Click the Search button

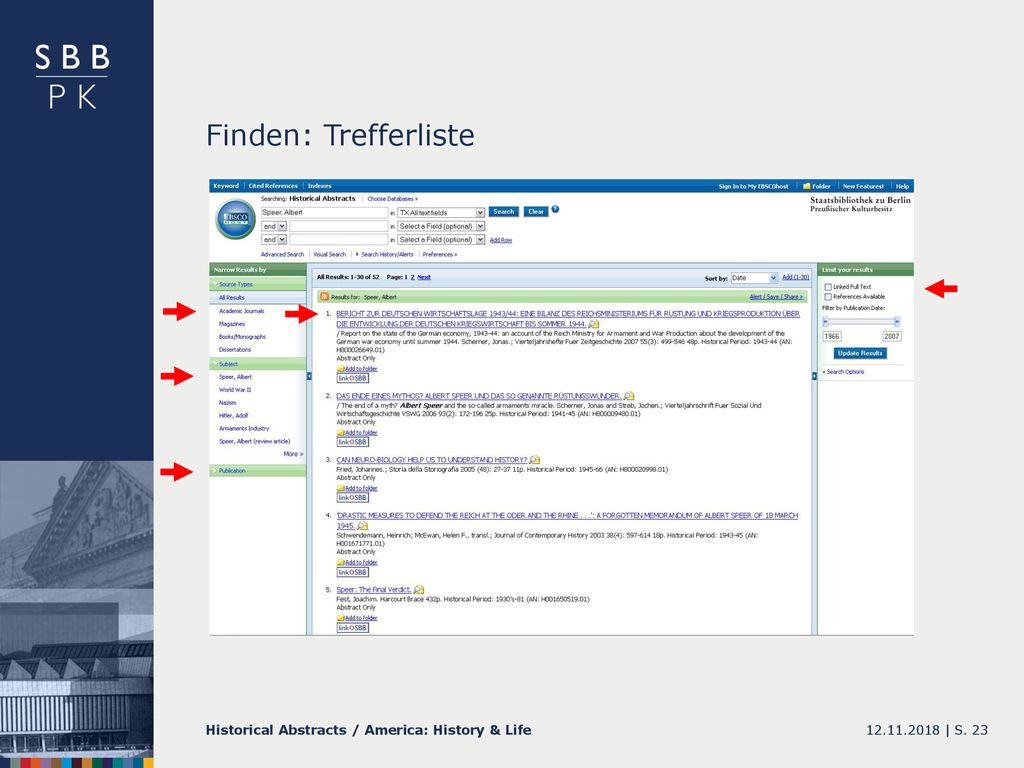504,212
